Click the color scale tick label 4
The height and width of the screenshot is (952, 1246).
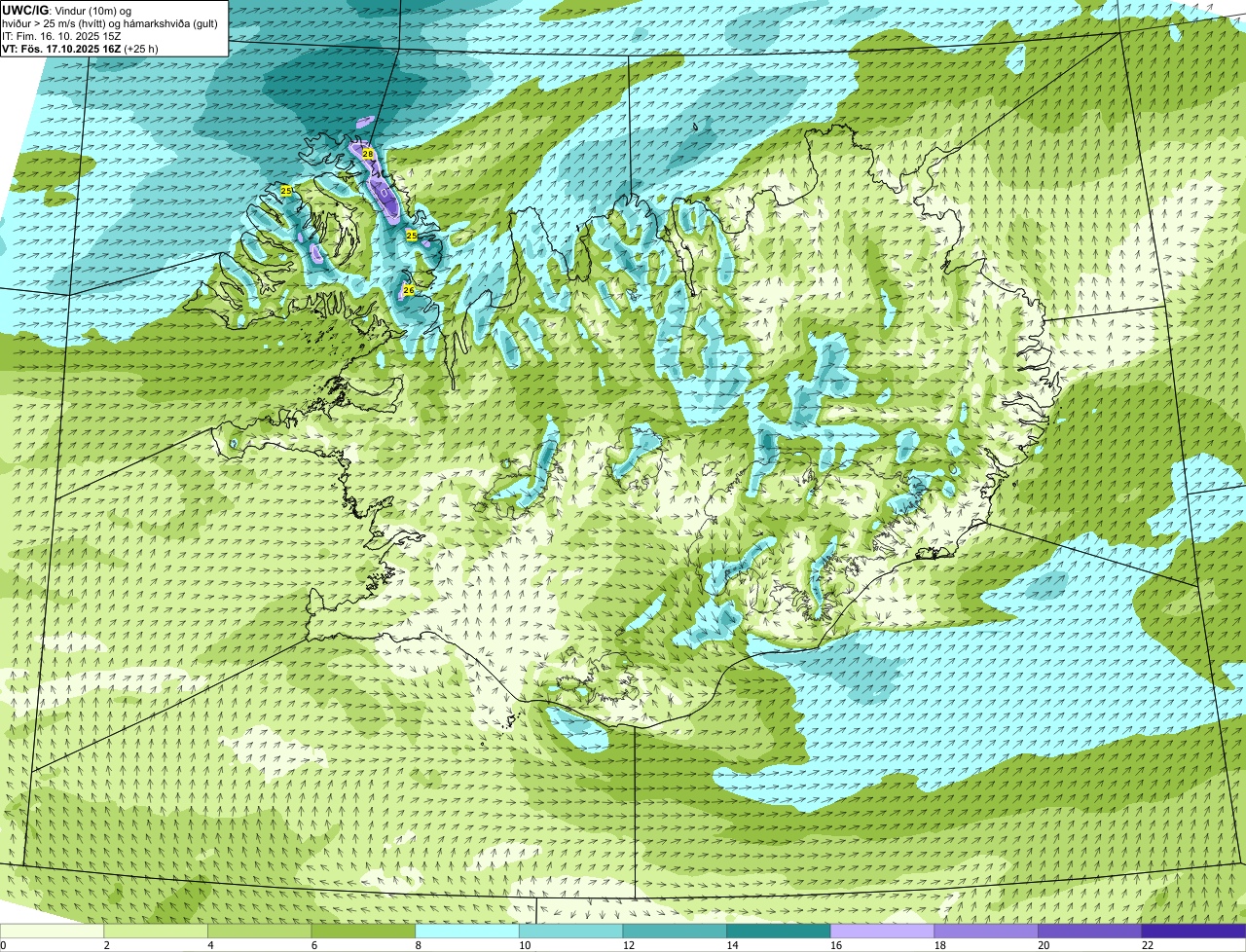click(210, 944)
